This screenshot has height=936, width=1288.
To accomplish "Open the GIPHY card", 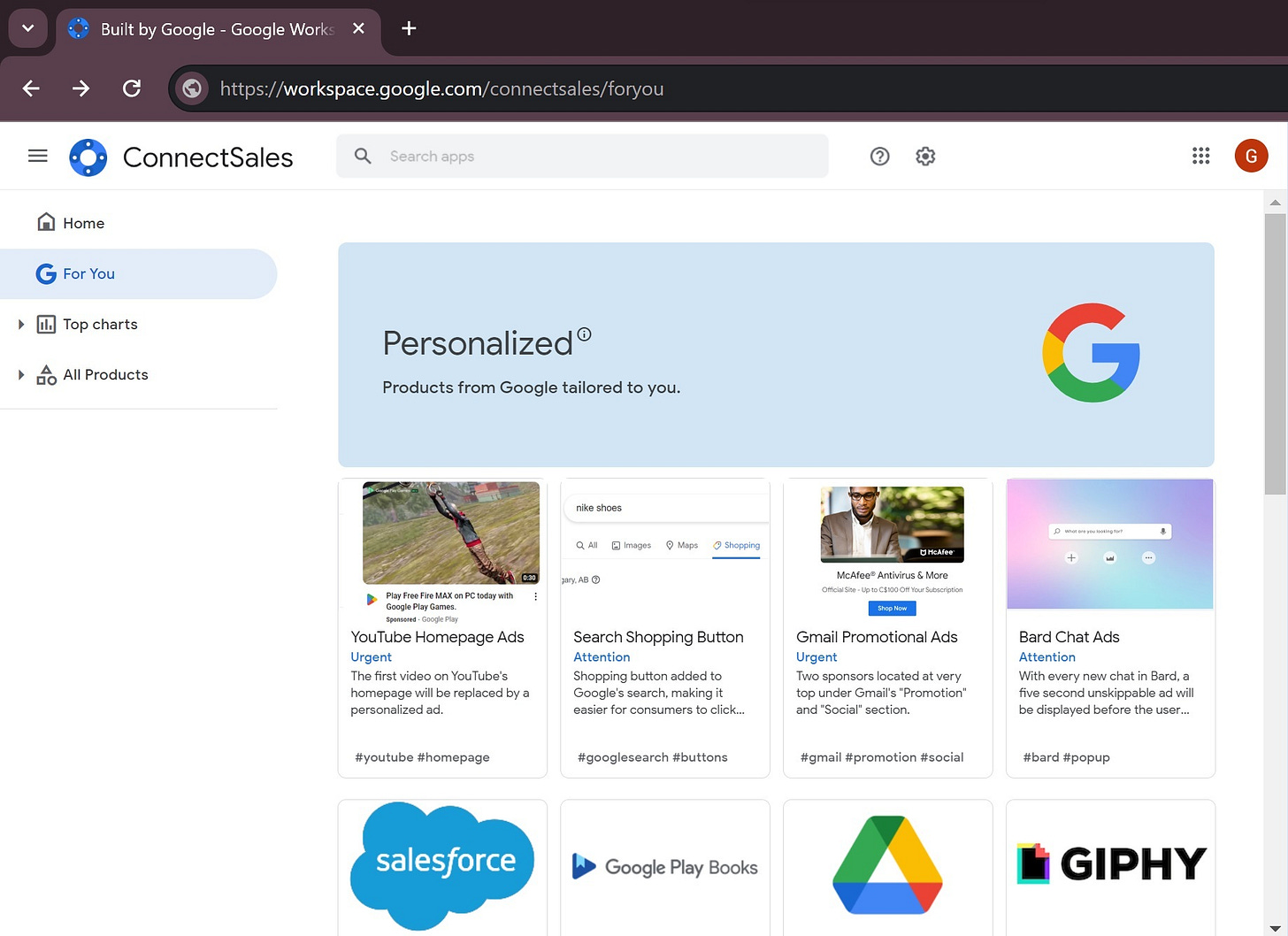I will click(1111, 867).
